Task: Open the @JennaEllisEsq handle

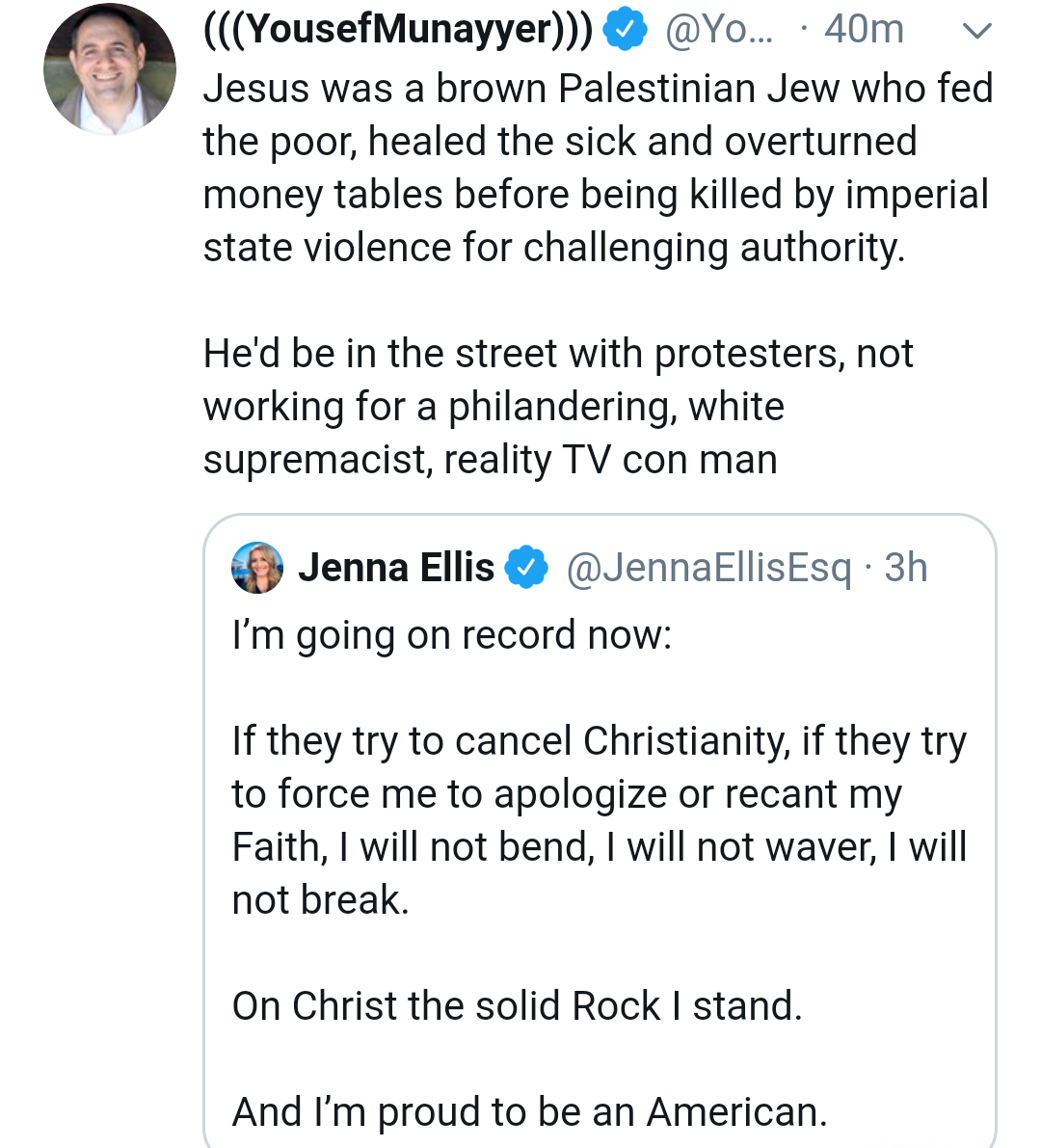Action: (708, 568)
